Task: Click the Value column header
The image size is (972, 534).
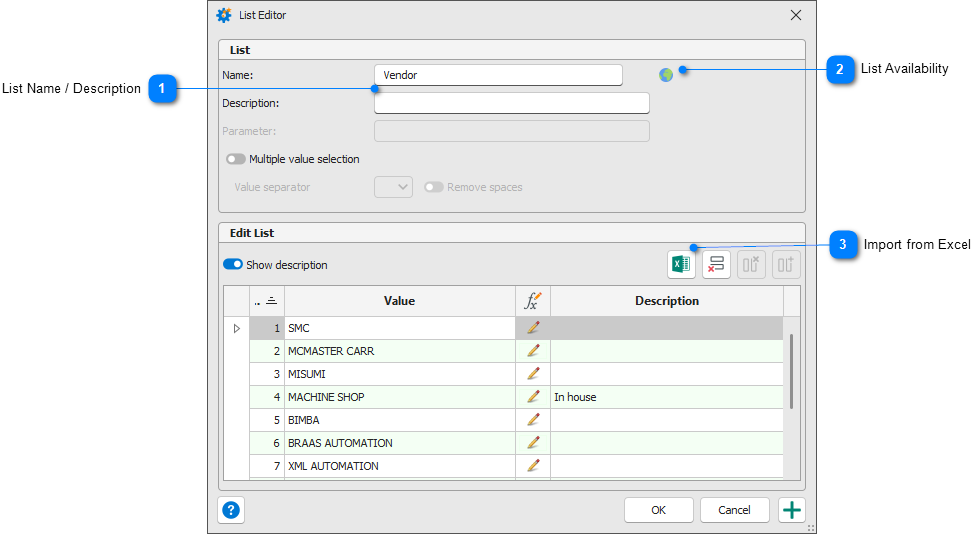Action: coord(399,301)
